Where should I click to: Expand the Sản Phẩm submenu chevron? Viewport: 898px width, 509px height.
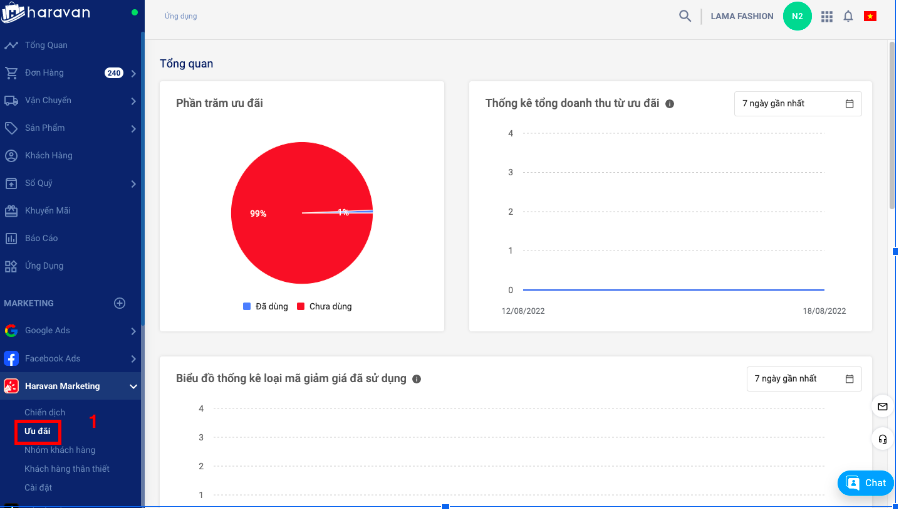pyautogui.click(x=133, y=128)
